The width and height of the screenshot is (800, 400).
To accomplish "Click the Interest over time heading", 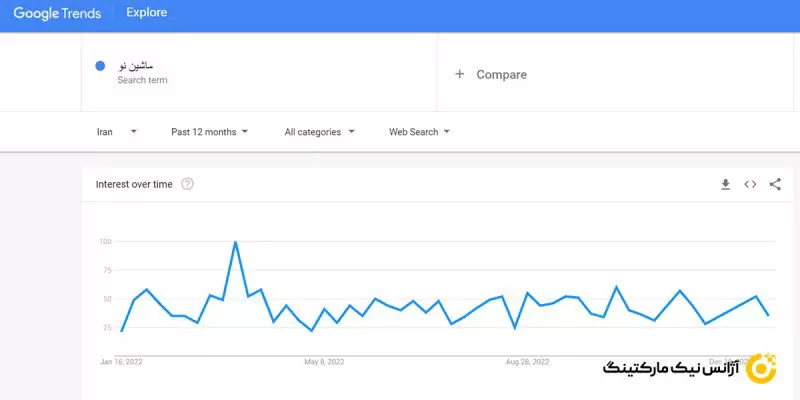I will click(x=134, y=184).
